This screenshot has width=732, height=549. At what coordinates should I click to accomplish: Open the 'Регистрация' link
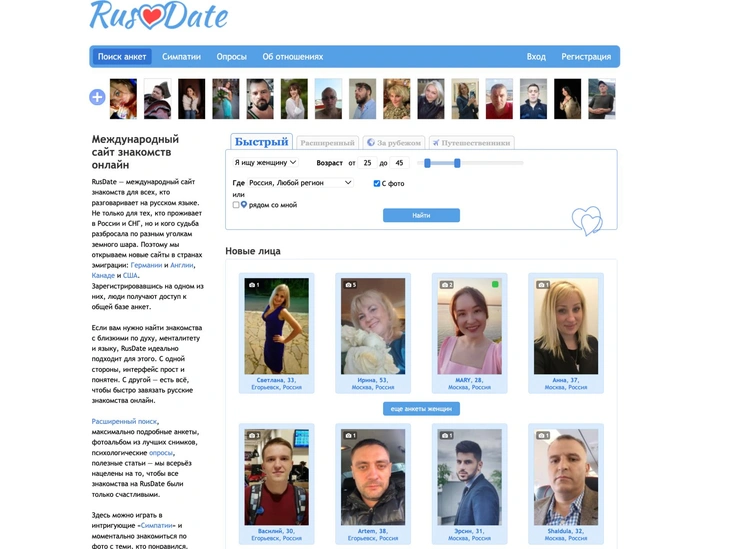tap(586, 56)
